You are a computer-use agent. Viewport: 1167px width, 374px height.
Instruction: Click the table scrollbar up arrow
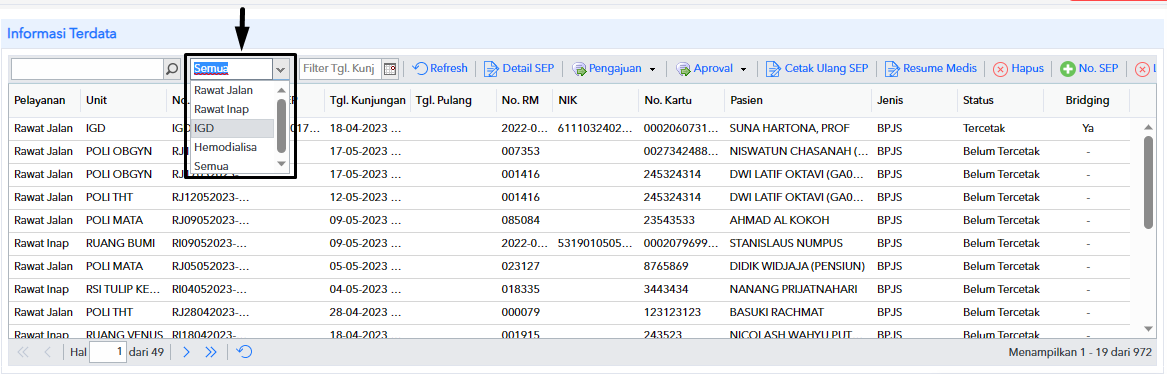point(1148,126)
